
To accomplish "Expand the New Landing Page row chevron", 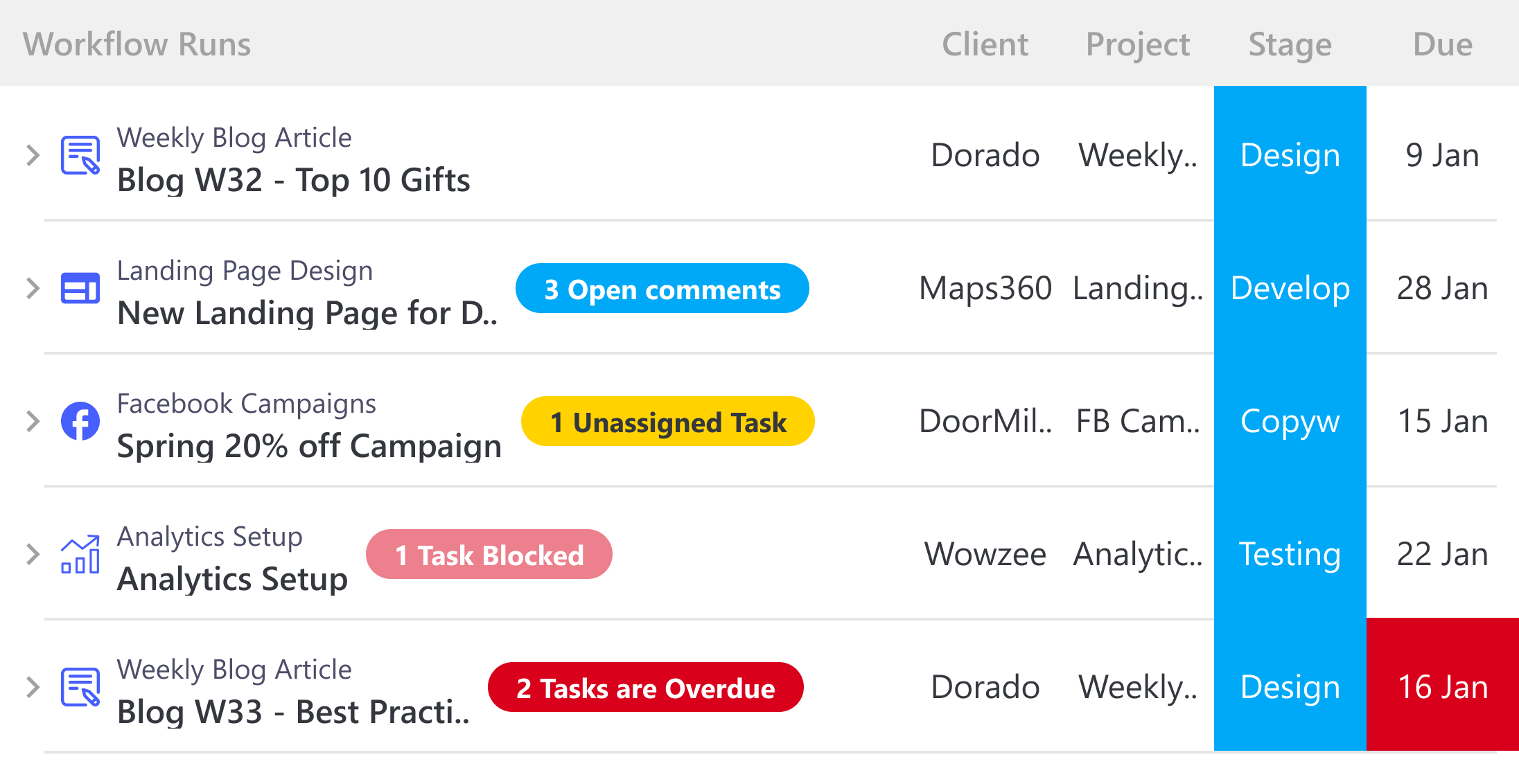I will [x=33, y=288].
